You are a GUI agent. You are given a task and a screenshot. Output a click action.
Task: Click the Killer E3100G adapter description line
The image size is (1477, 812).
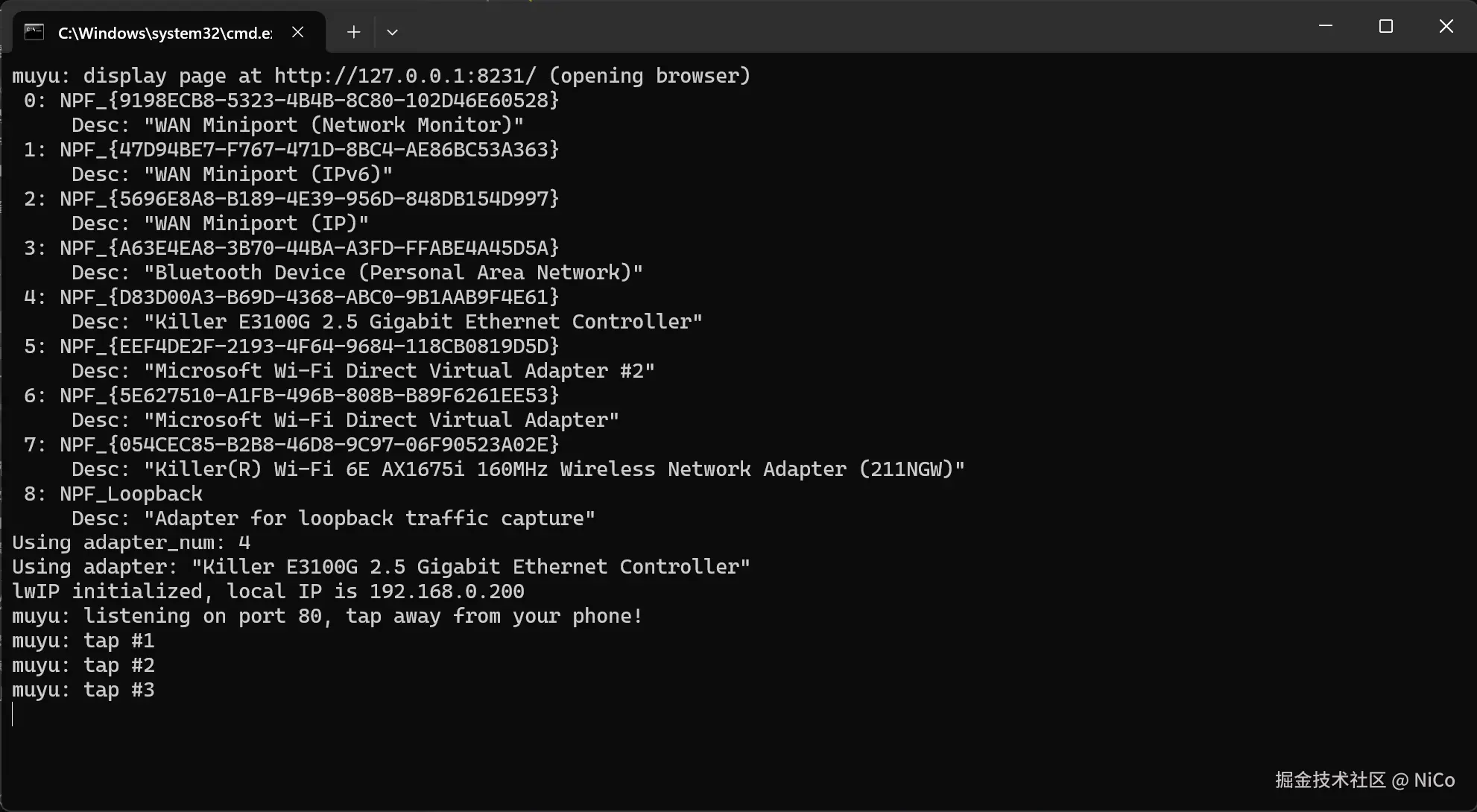(x=387, y=322)
